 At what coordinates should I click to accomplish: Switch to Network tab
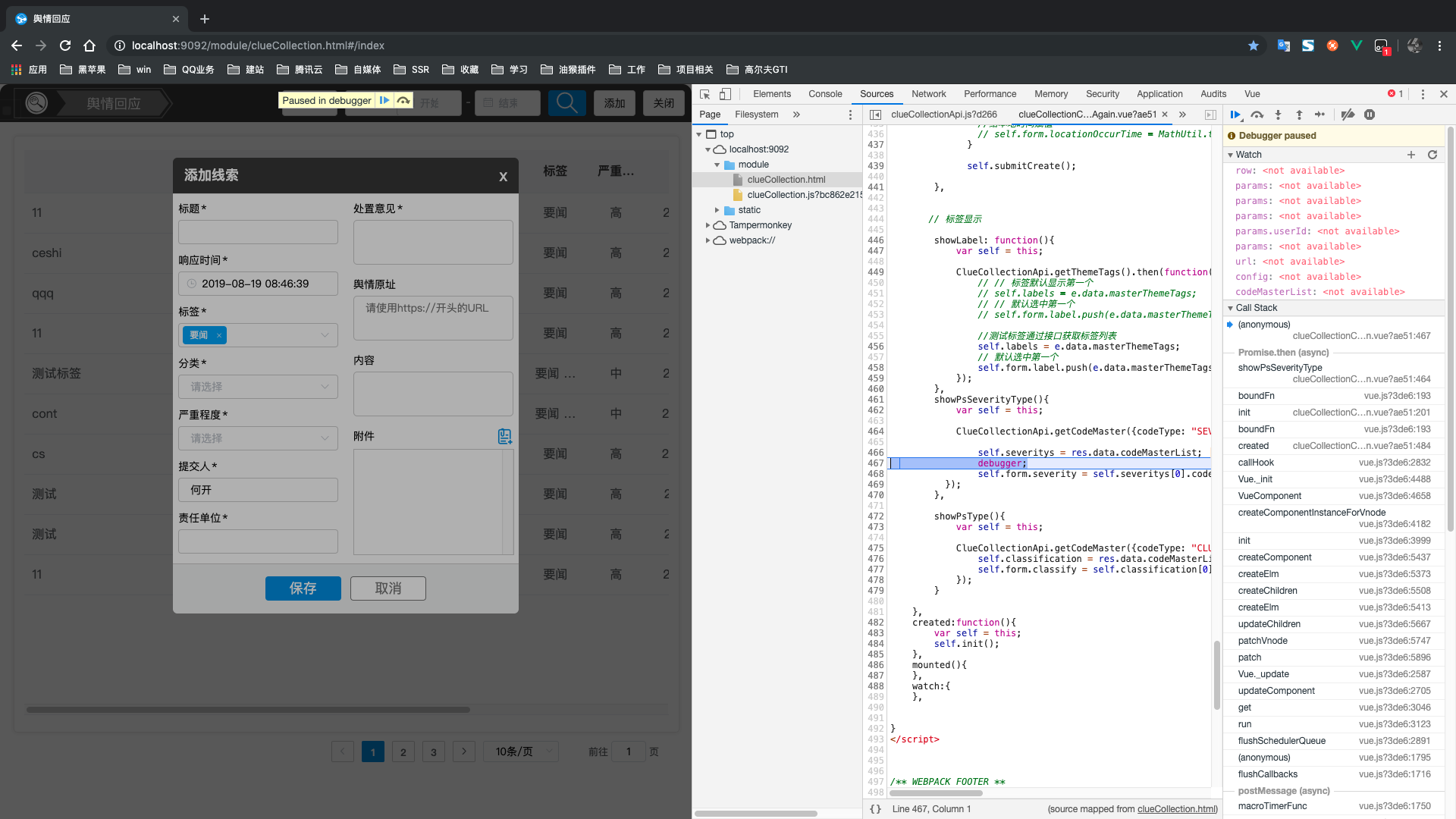coord(929,94)
